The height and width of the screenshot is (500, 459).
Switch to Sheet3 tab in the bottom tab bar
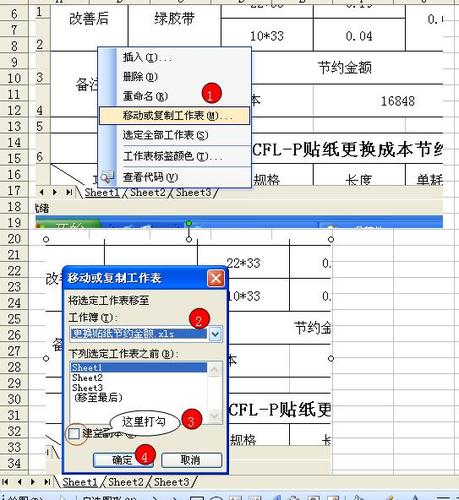tap(171, 482)
